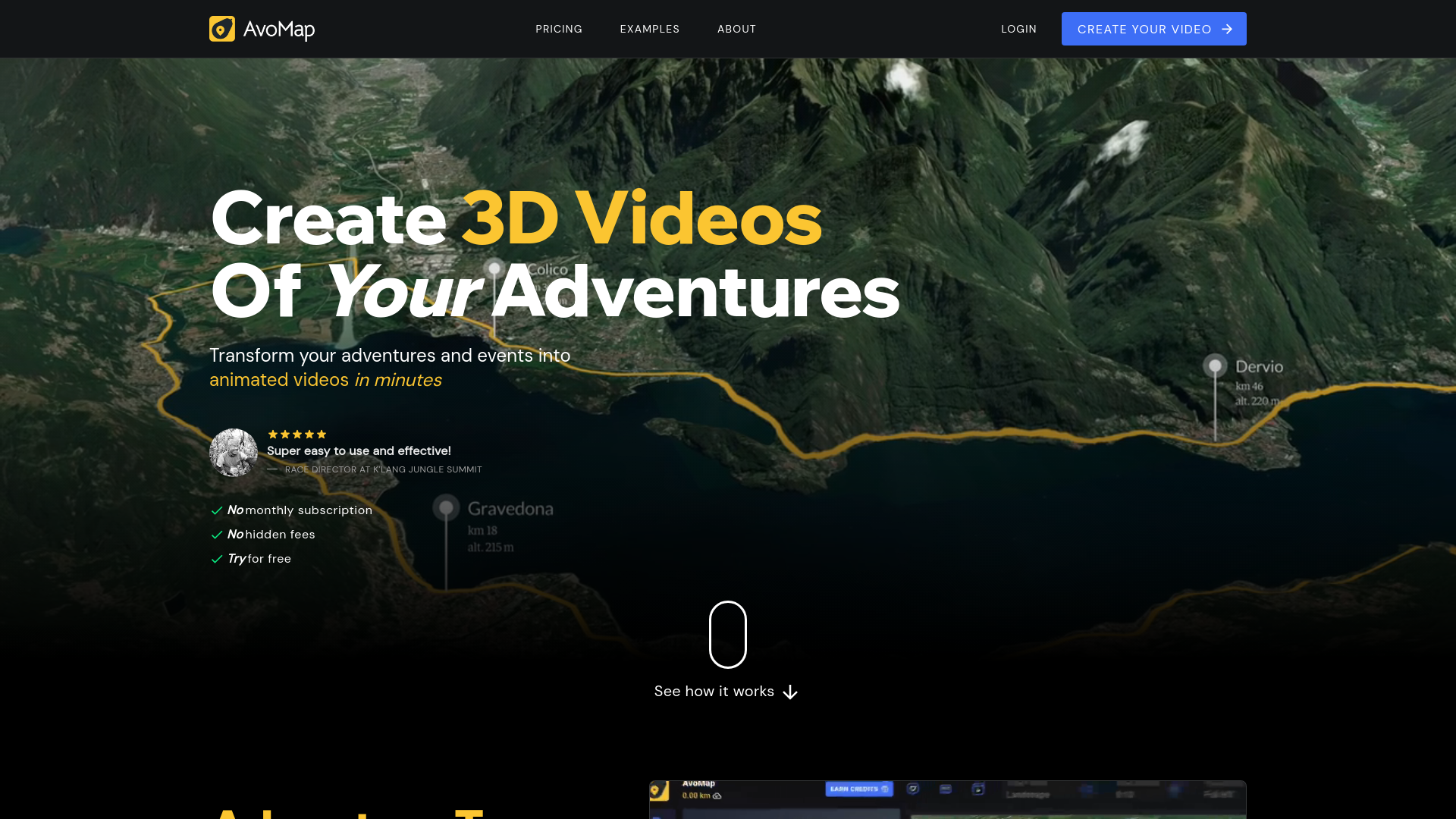This screenshot has width=1456, height=819.
Task: Click the Earn Credits button in preview
Action: click(859, 789)
